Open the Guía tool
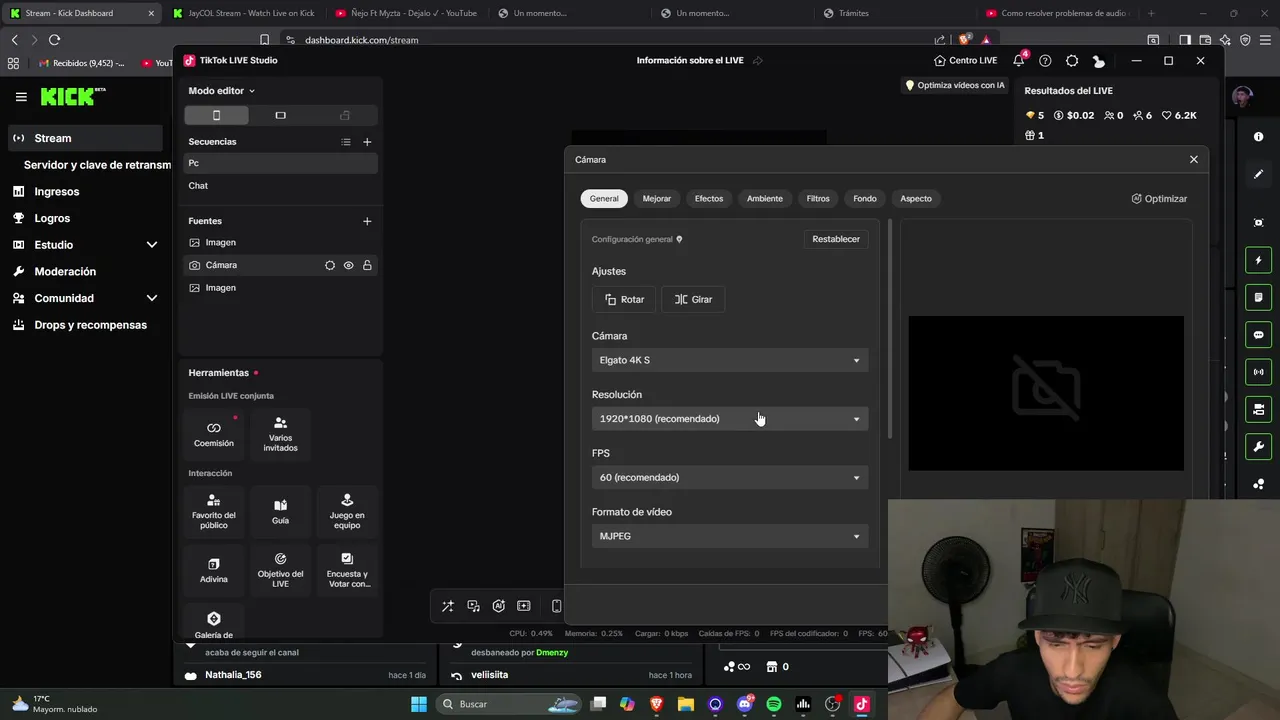This screenshot has height=720, width=1280. pyautogui.click(x=280, y=511)
